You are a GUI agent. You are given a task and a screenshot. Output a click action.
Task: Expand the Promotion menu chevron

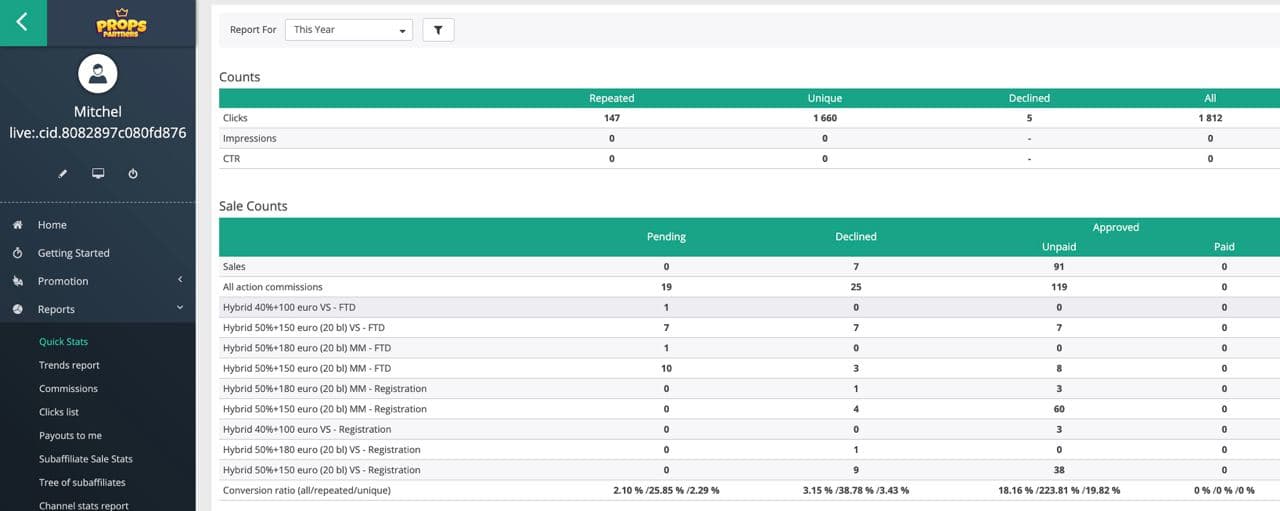coord(180,280)
